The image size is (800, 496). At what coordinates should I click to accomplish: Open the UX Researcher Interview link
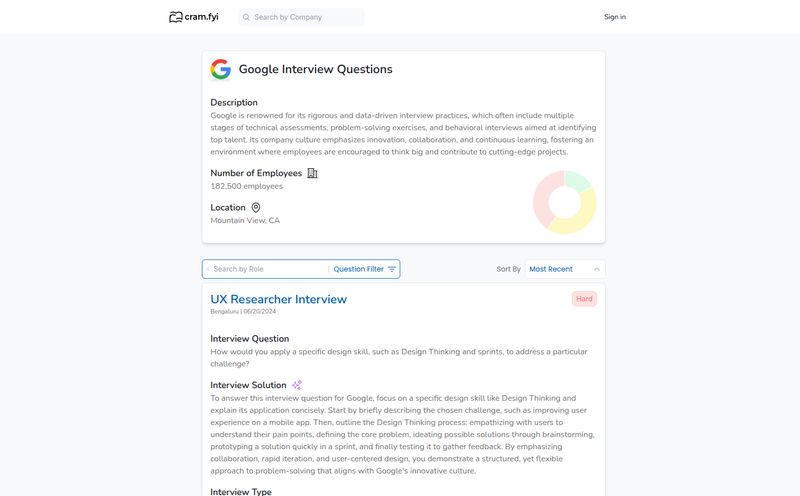[x=278, y=299]
